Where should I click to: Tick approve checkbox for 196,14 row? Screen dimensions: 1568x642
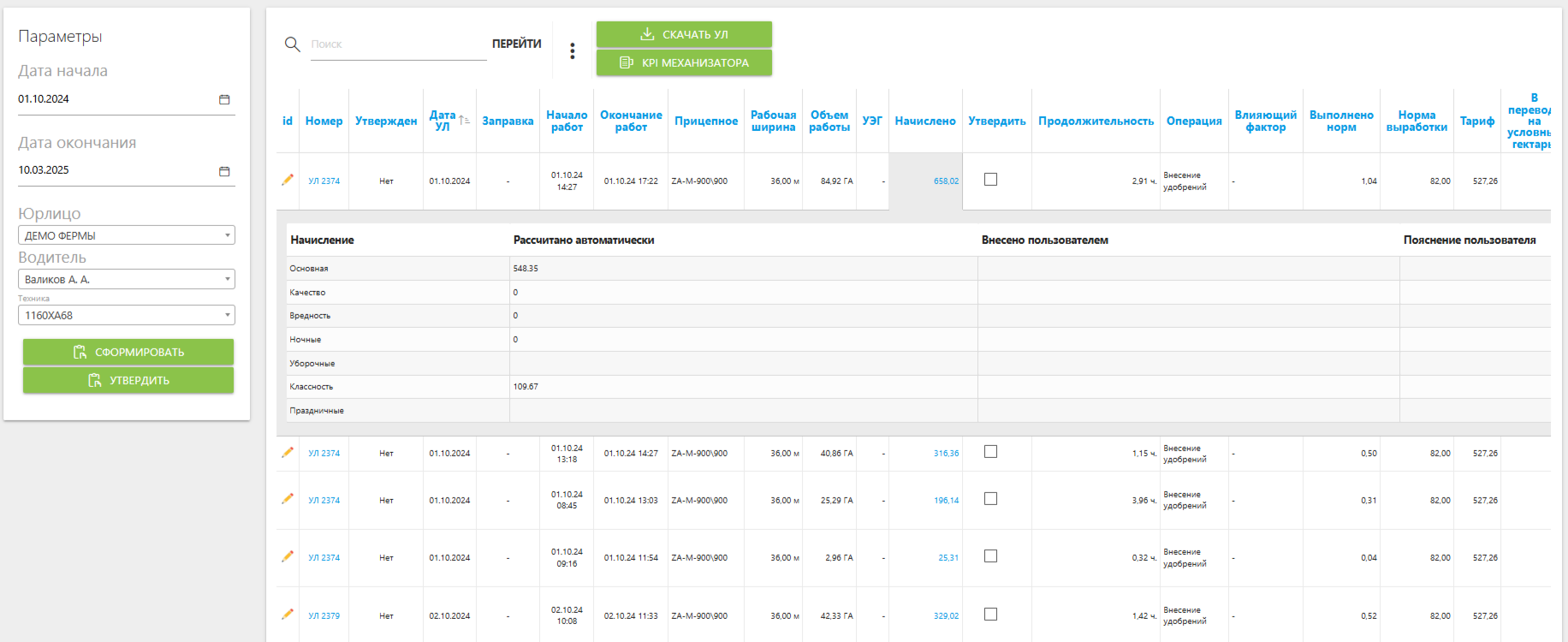[x=990, y=498]
